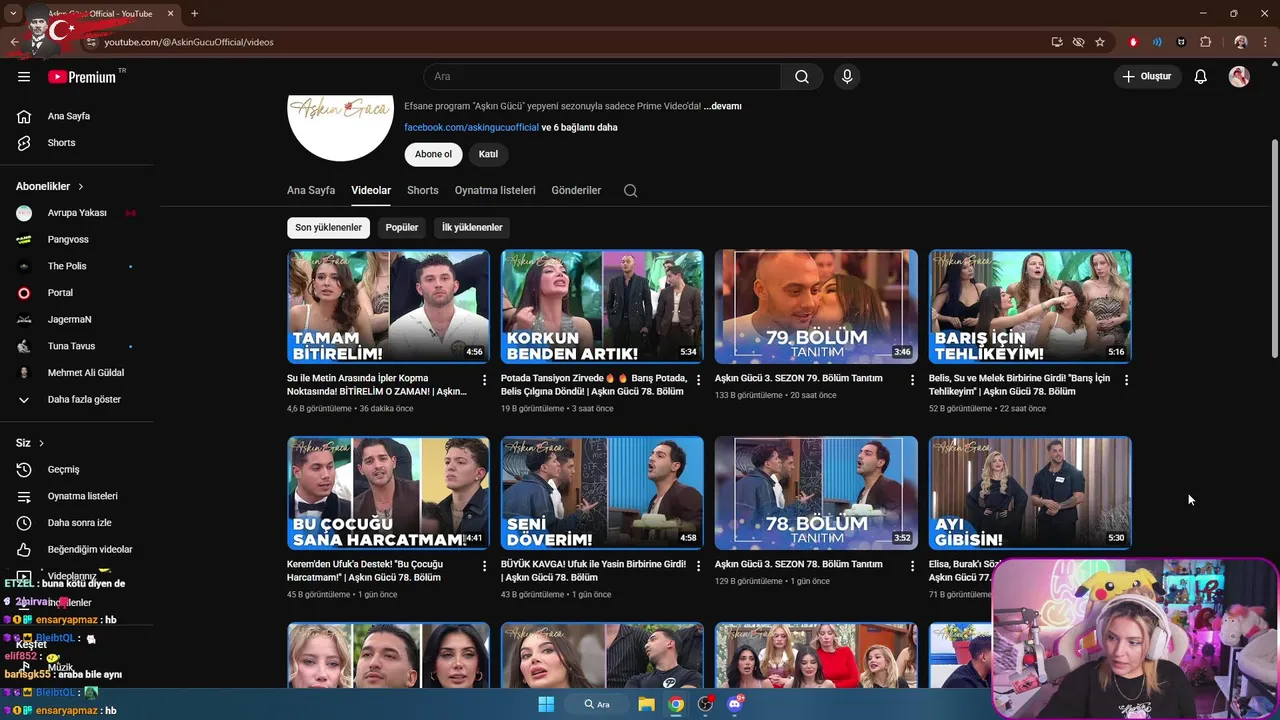This screenshot has height=720, width=1280.
Task: Open the account avatar menu
Action: (1239, 77)
